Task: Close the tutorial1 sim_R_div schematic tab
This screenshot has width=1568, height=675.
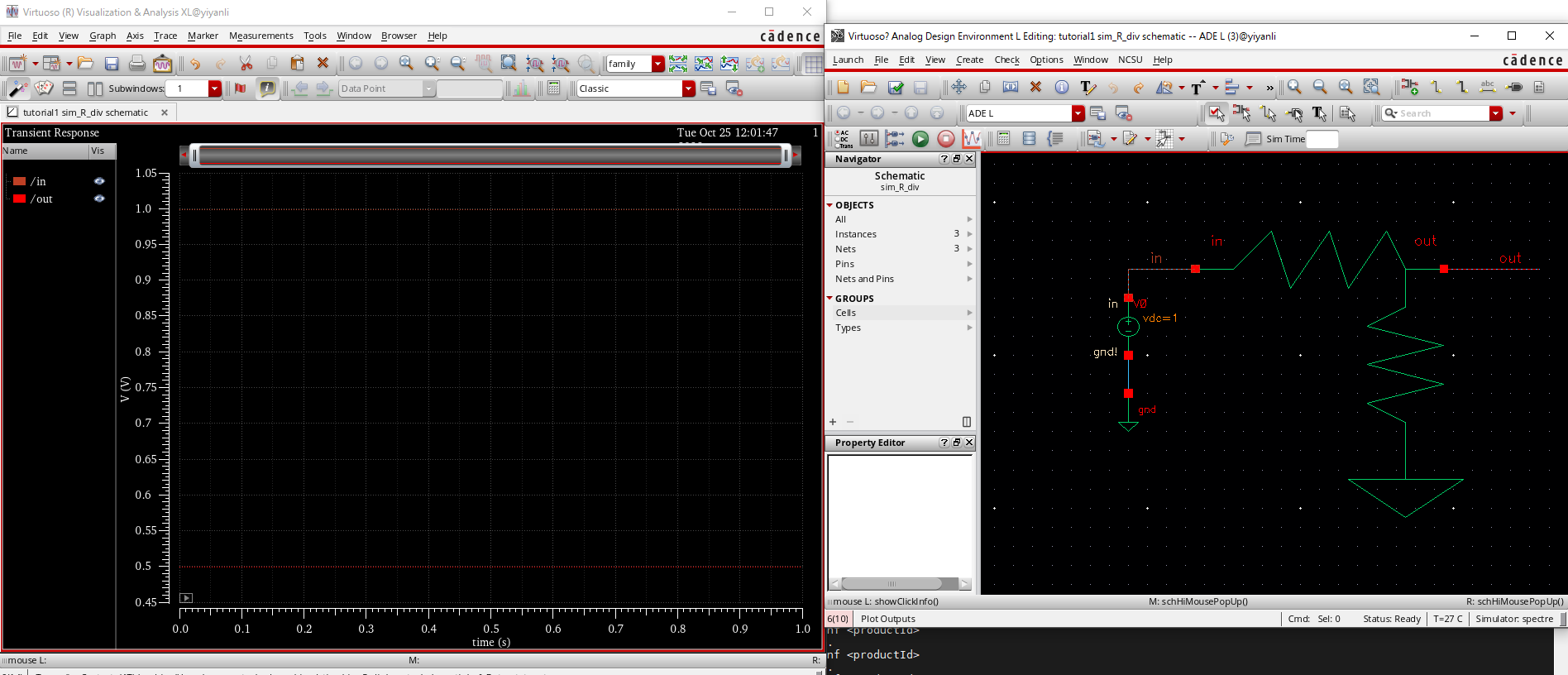Action: 165,112
